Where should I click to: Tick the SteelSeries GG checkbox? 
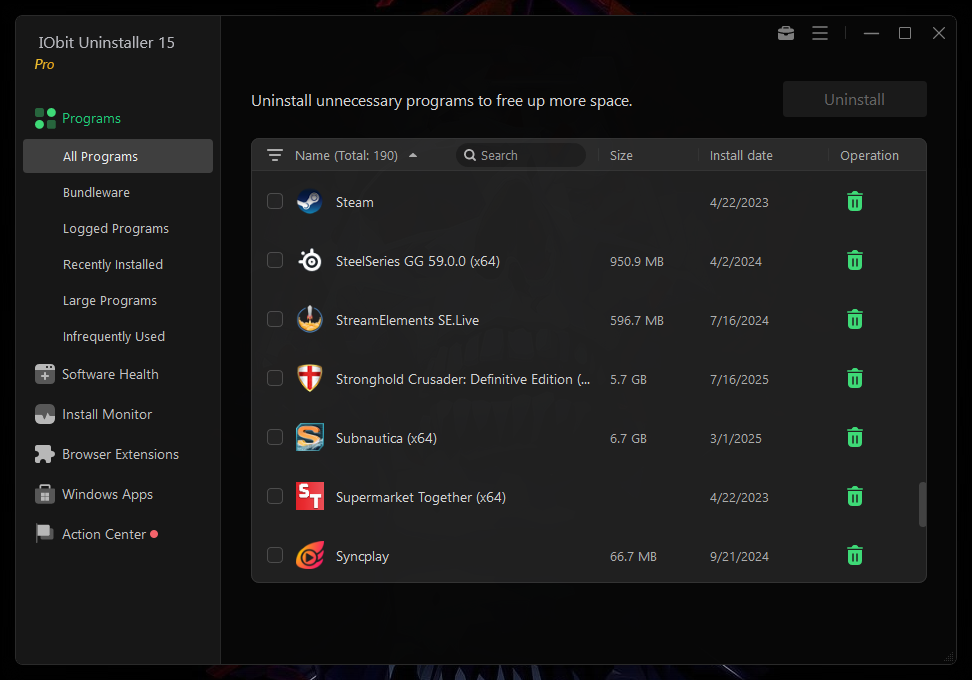point(275,260)
